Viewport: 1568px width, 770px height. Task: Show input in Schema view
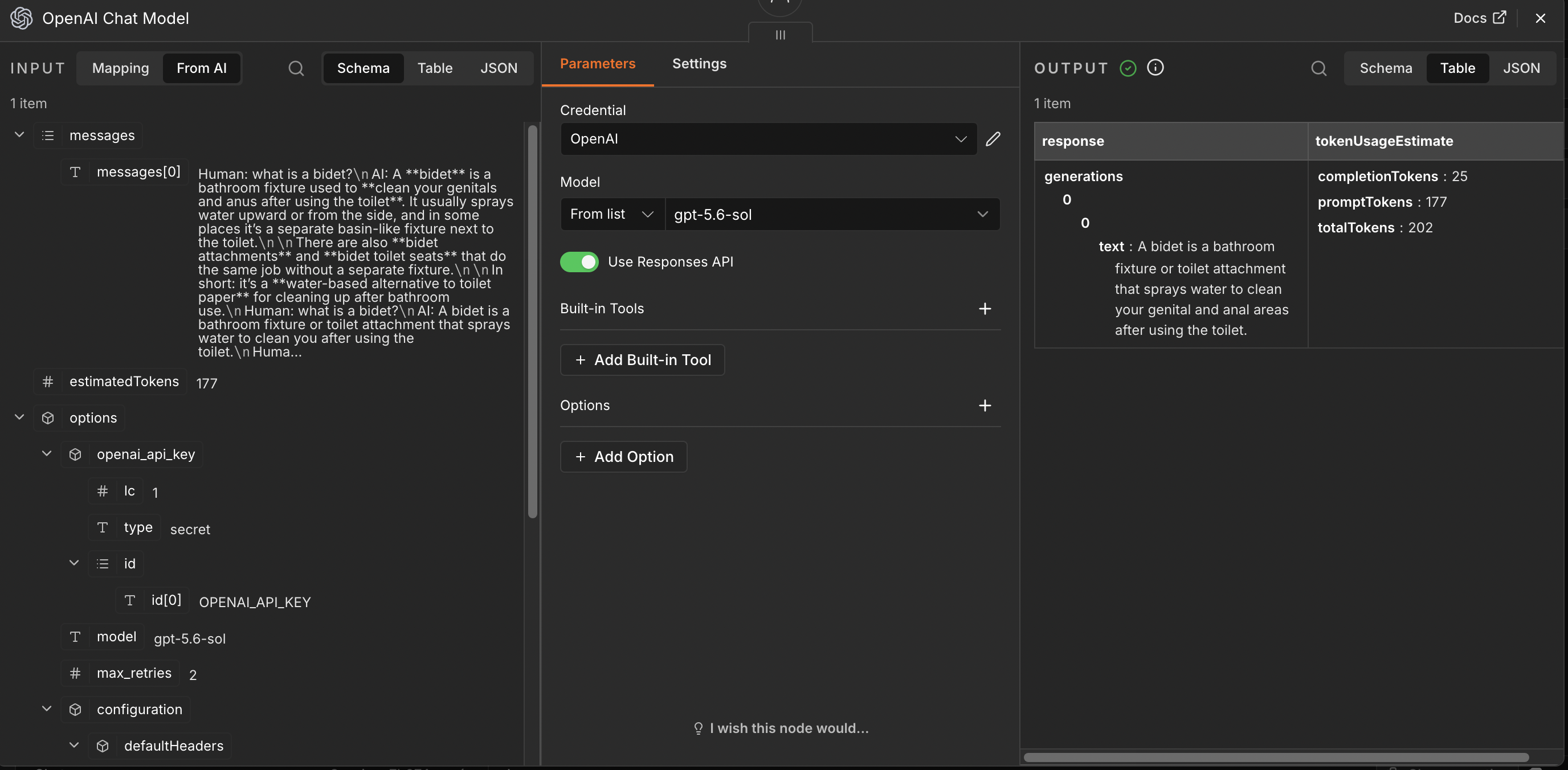click(364, 68)
